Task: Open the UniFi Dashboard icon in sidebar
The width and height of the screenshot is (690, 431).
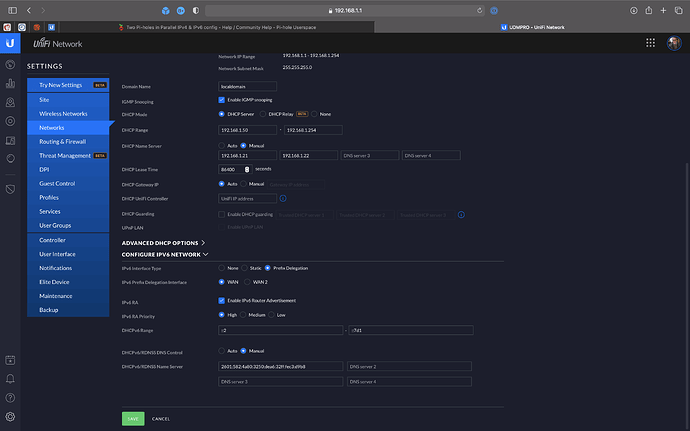Action: [10, 65]
